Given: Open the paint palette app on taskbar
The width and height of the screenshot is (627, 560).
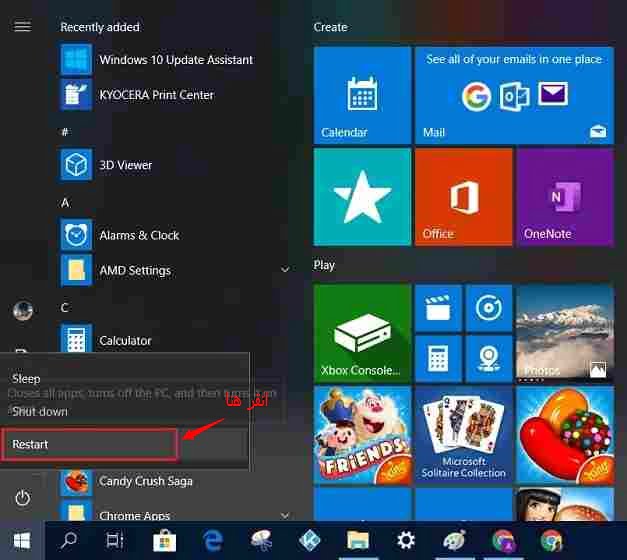Looking at the screenshot, I should coord(454,541).
